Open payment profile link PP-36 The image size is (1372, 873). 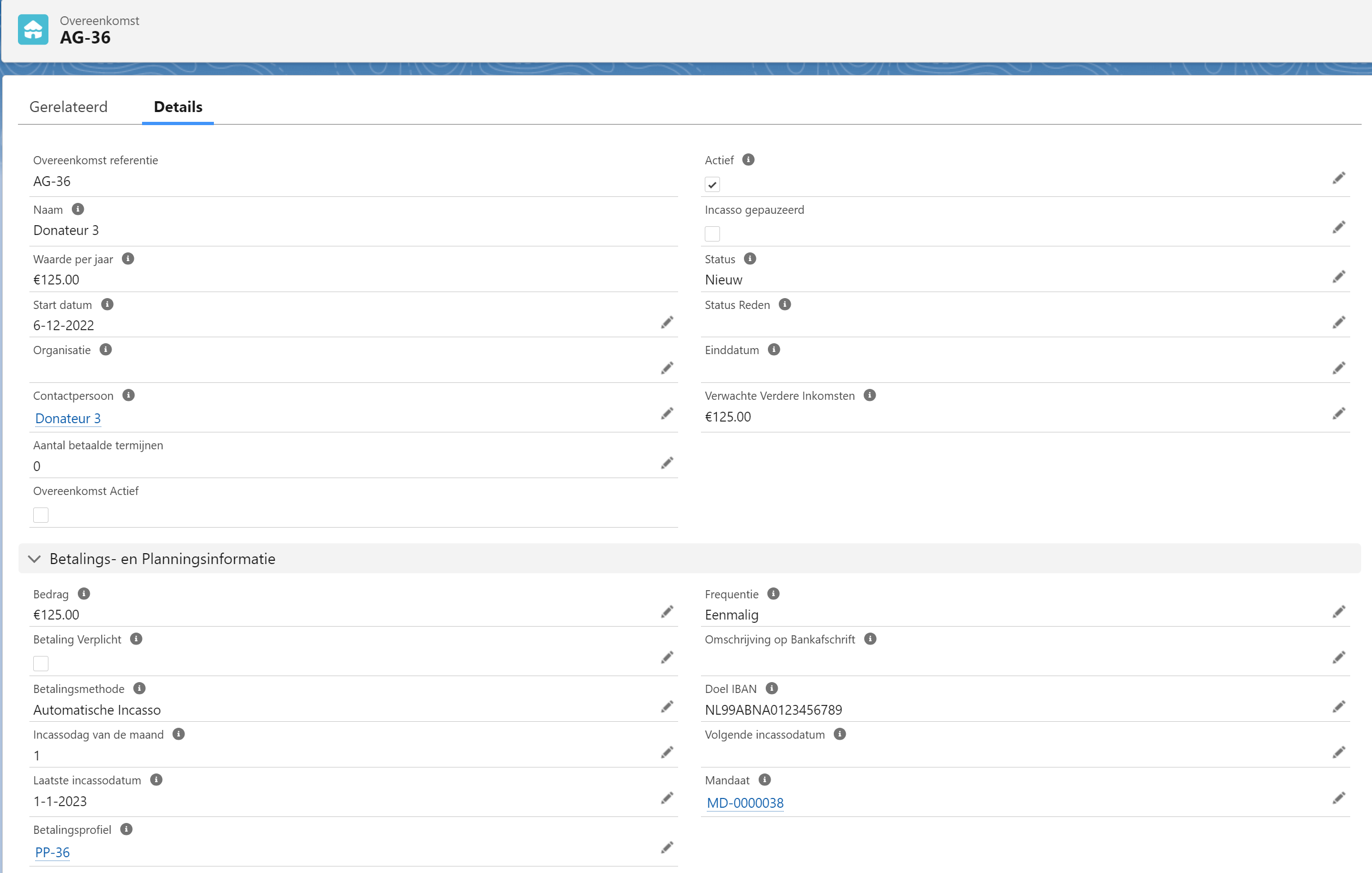pyautogui.click(x=52, y=852)
